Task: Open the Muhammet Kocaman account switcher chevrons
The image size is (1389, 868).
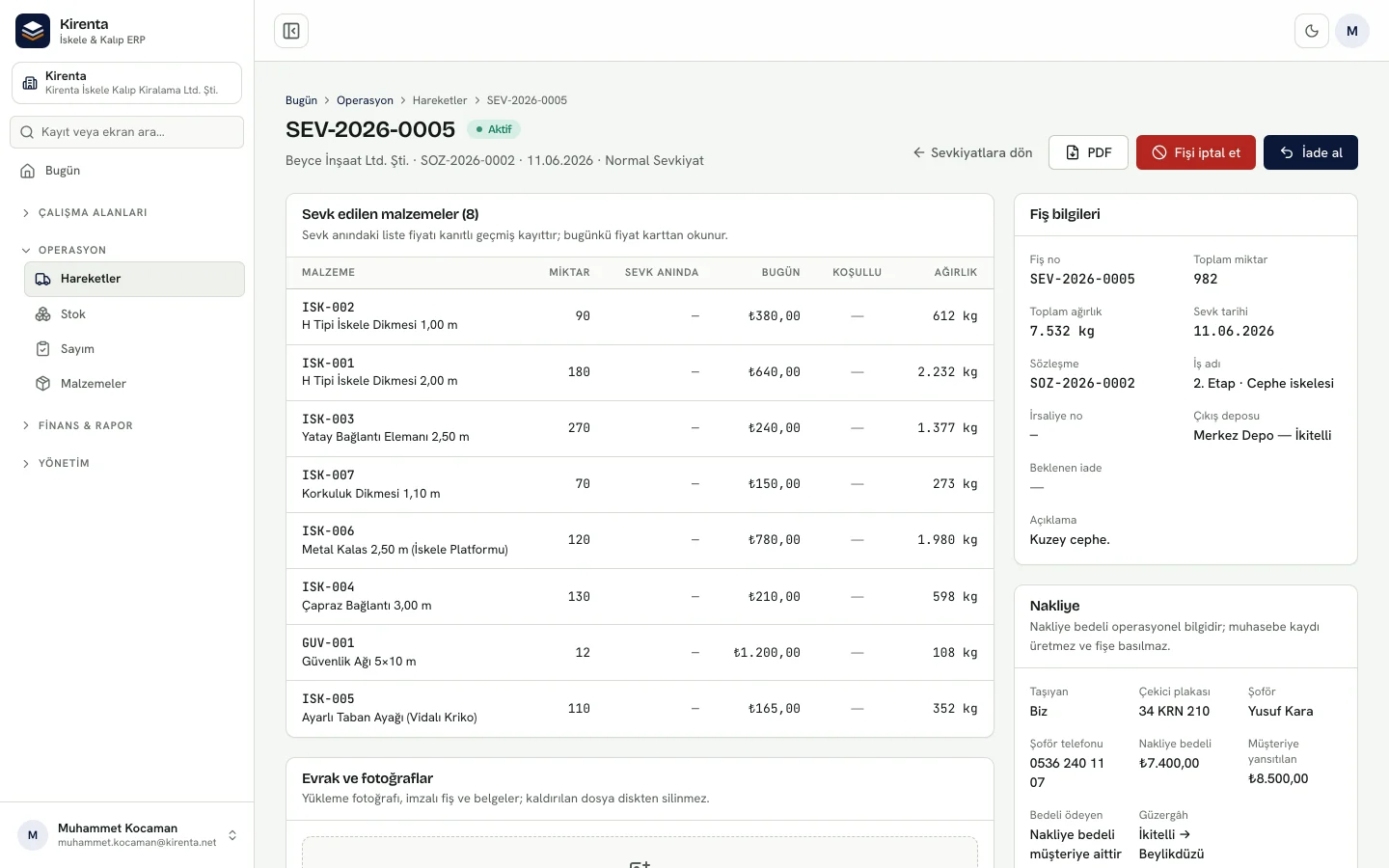Action: [232, 835]
